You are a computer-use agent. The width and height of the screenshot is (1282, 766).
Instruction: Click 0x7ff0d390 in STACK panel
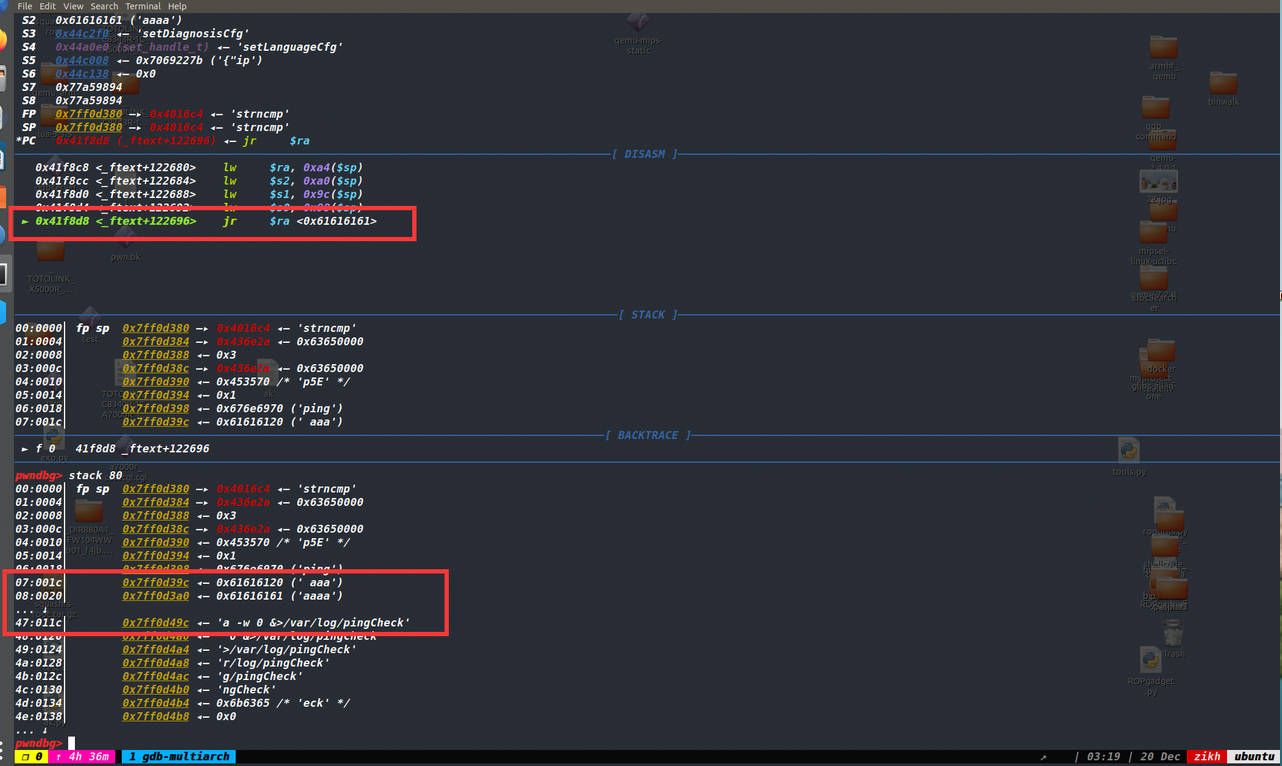[156, 382]
